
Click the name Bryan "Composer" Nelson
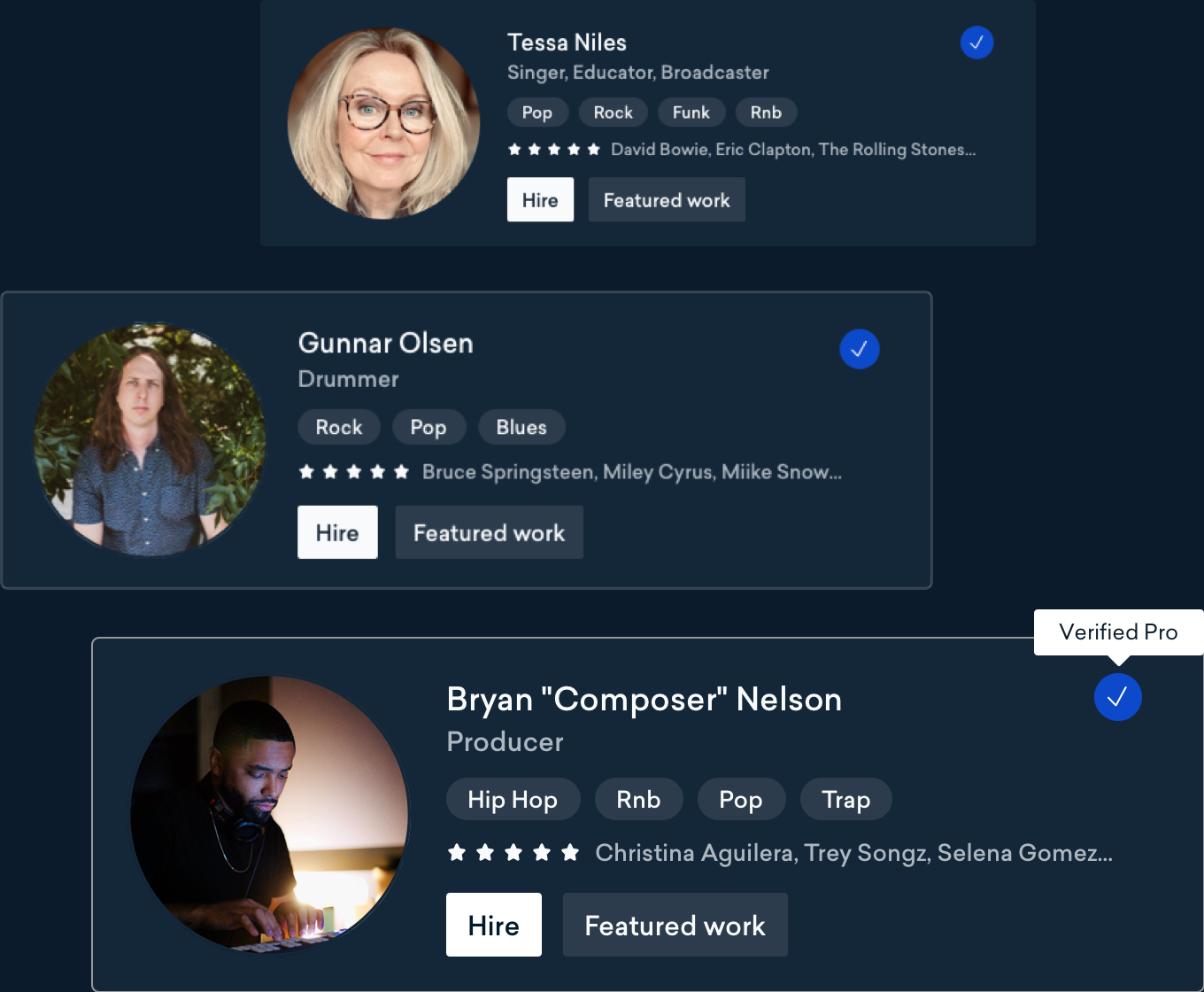(644, 700)
